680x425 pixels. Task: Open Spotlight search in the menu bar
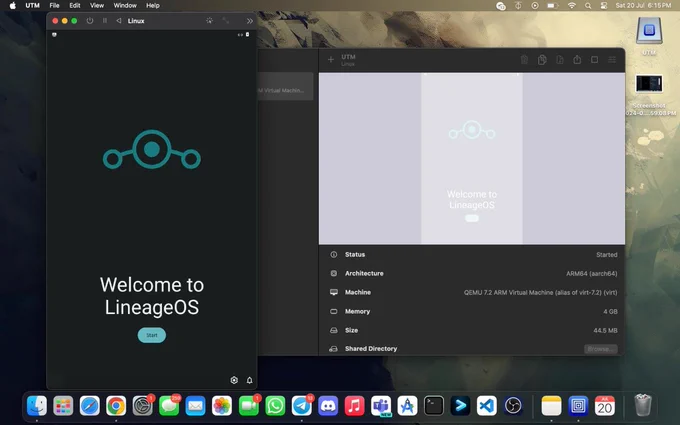(x=588, y=6)
